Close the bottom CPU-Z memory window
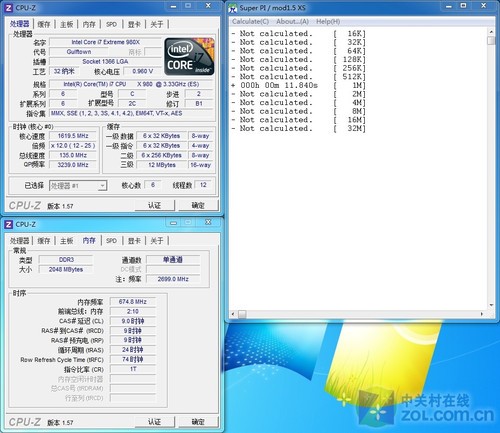Viewport: 500px width, 433px height. (x=208, y=222)
